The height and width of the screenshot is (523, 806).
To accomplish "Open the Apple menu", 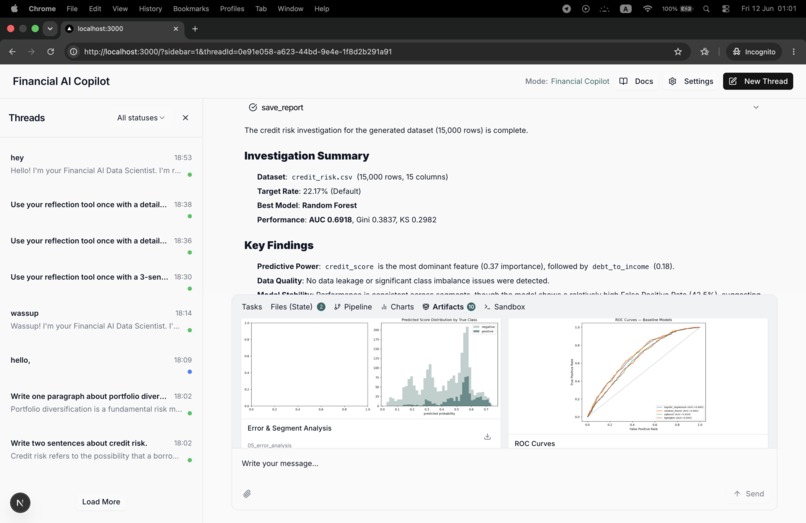I will click(14, 9).
